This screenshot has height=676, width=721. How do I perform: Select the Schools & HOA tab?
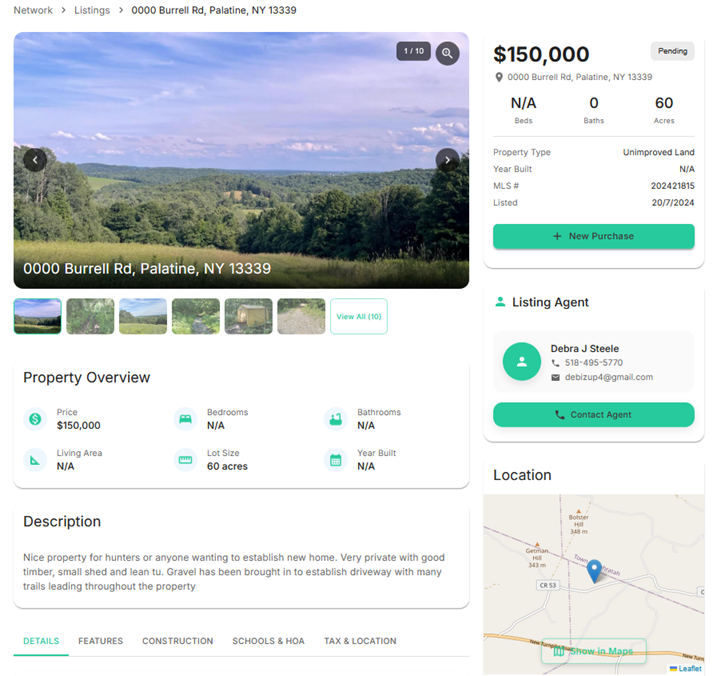268,641
